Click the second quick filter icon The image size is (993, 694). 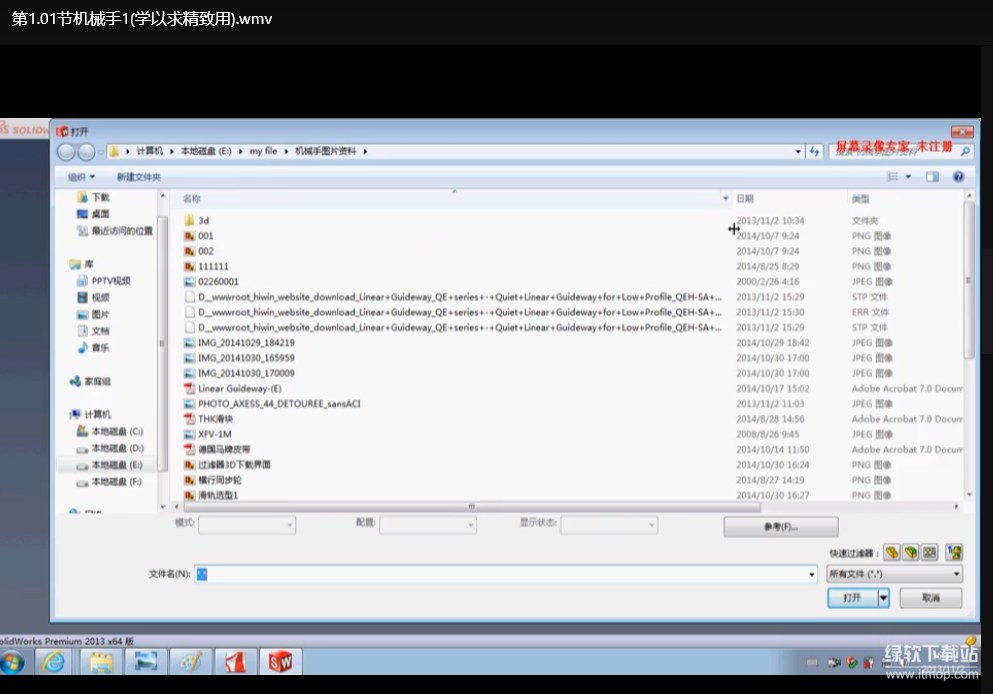point(911,552)
